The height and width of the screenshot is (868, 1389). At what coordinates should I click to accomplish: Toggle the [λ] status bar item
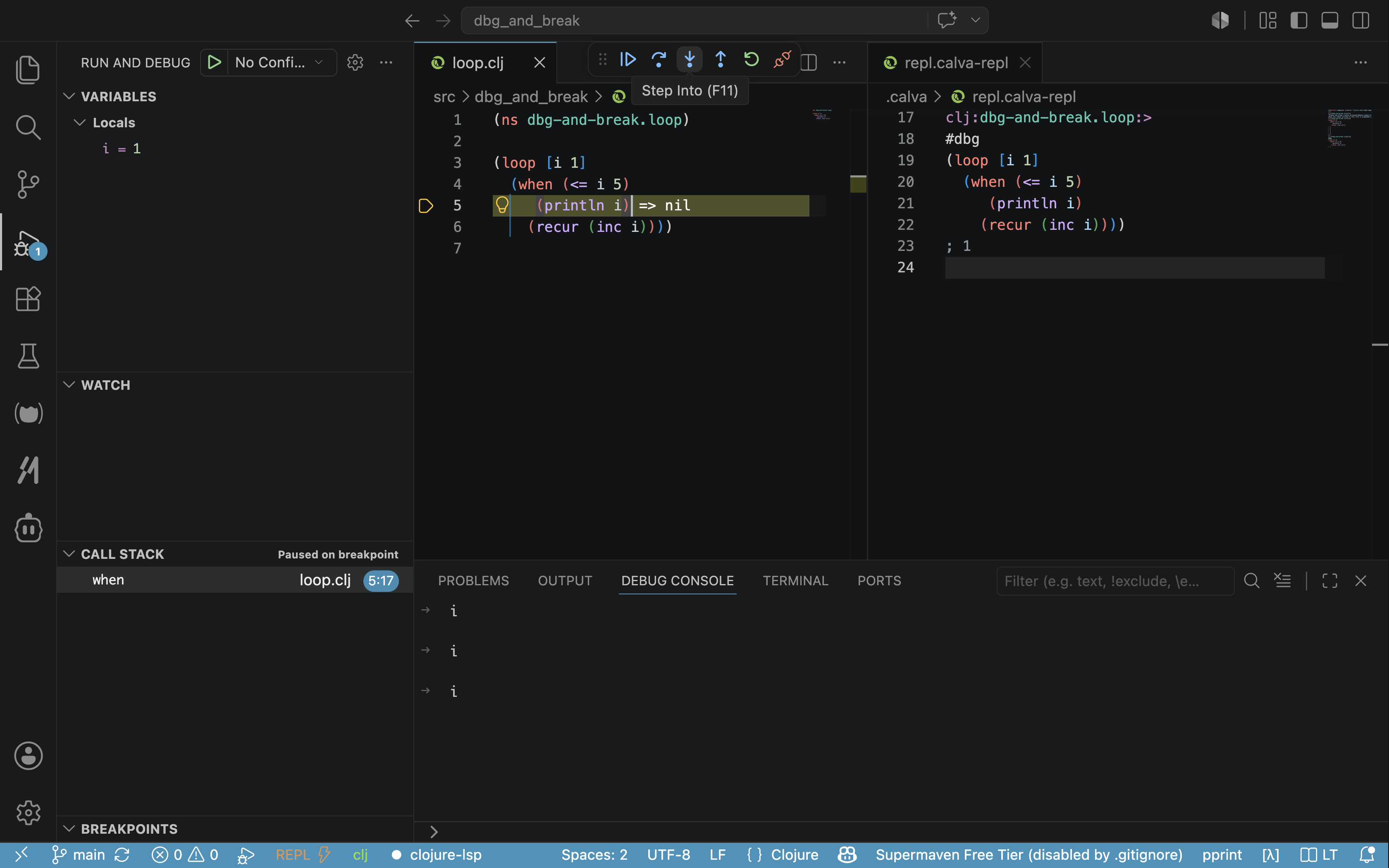(1271, 855)
